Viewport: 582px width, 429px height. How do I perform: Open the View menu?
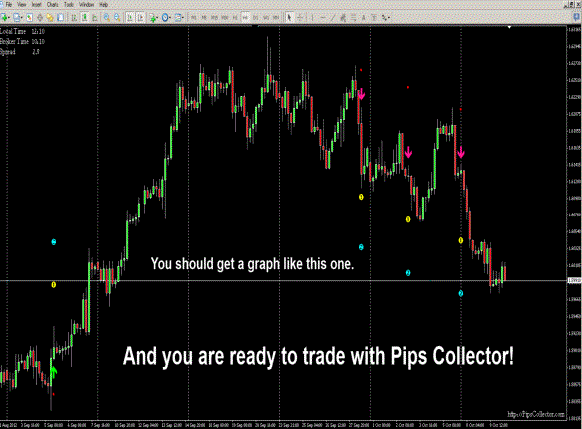coord(22,5)
